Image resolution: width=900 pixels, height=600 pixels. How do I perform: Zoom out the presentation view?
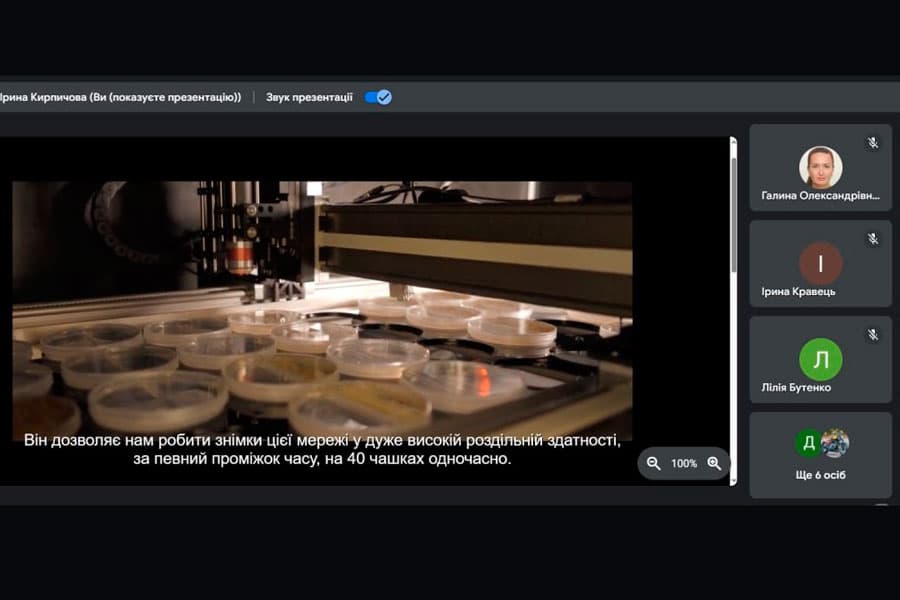coord(653,463)
